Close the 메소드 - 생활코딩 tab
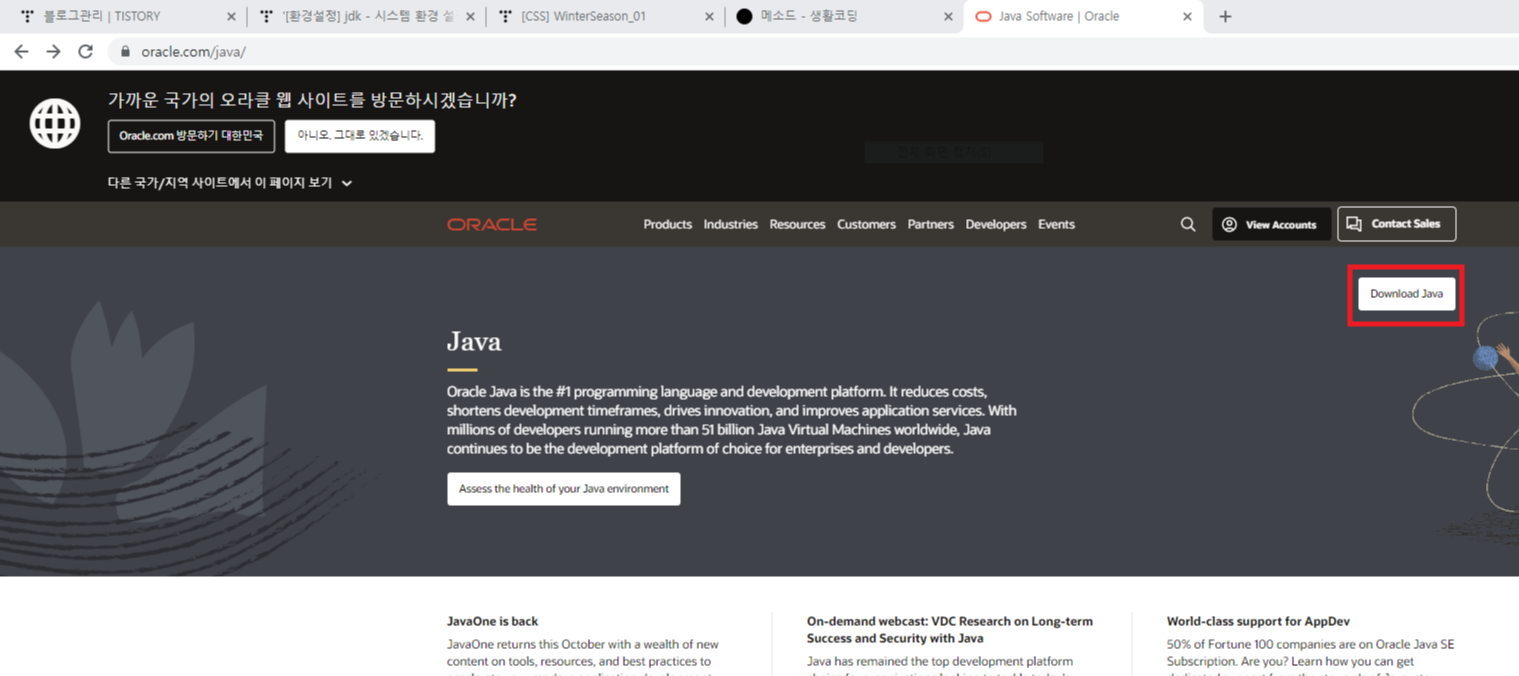The width and height of the screenshot is (1519, 676). (948, 17)
